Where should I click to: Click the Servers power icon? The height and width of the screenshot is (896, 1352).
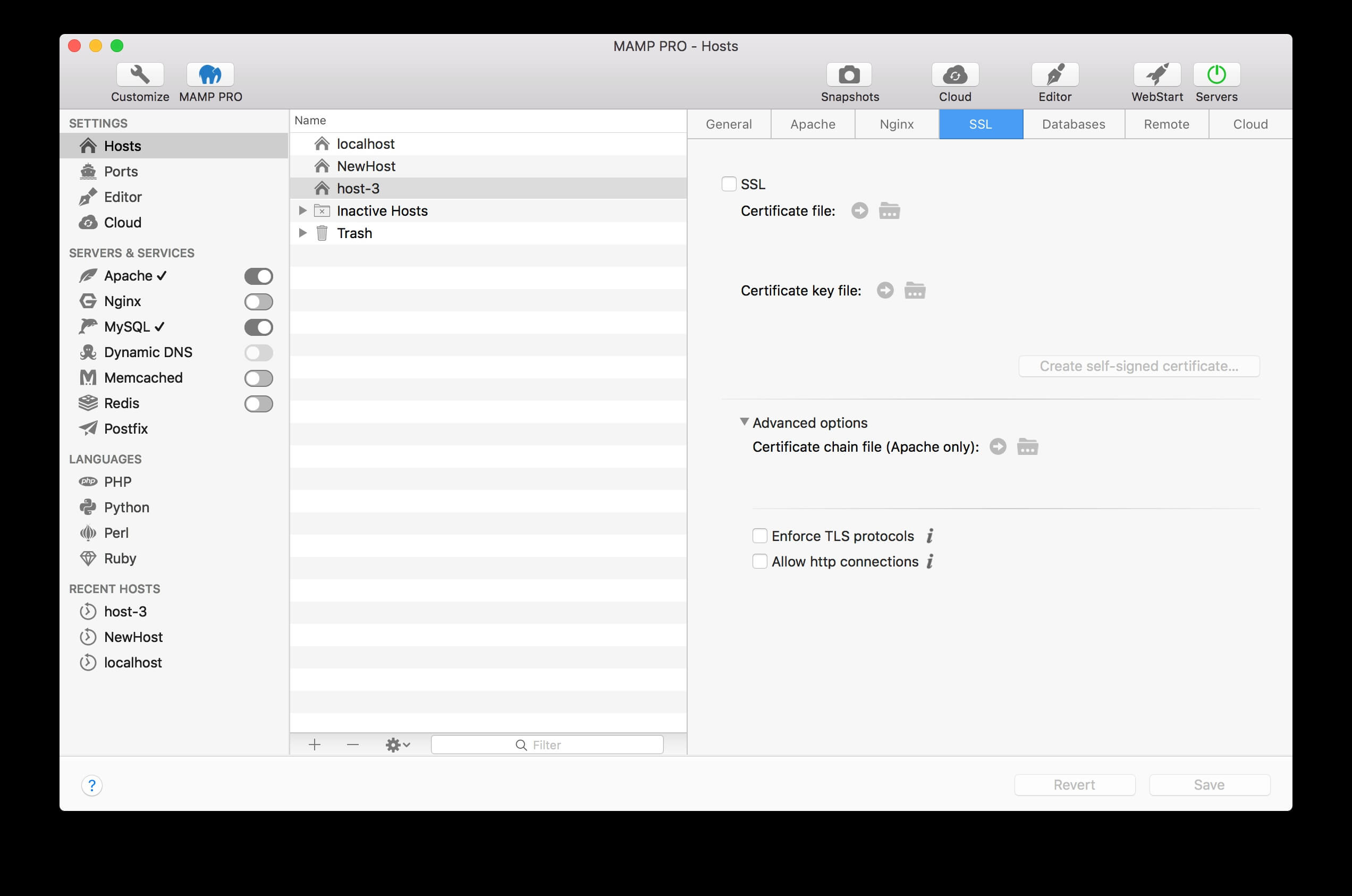click(1216, 74)
